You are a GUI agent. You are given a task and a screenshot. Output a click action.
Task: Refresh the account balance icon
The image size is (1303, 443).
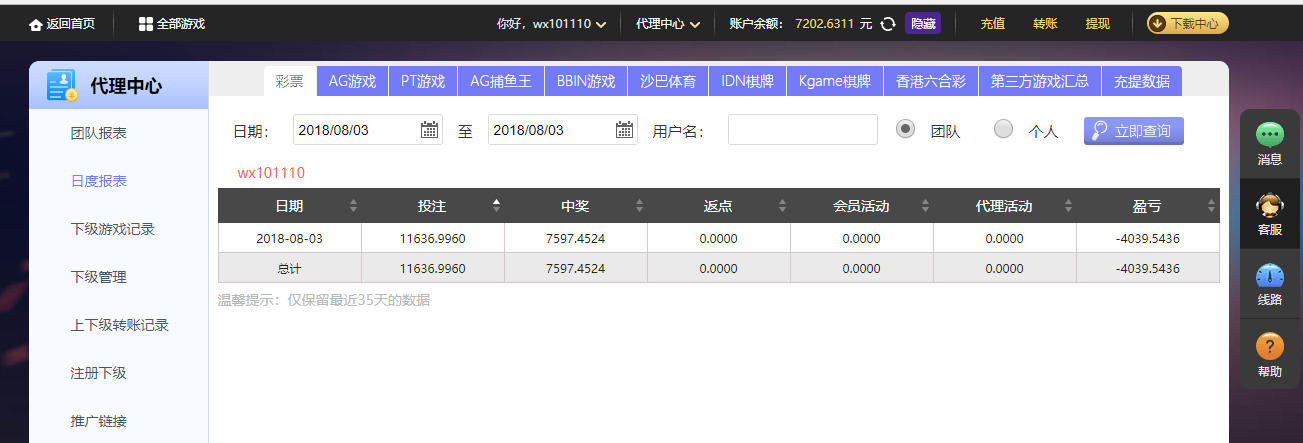pos(887,24)
